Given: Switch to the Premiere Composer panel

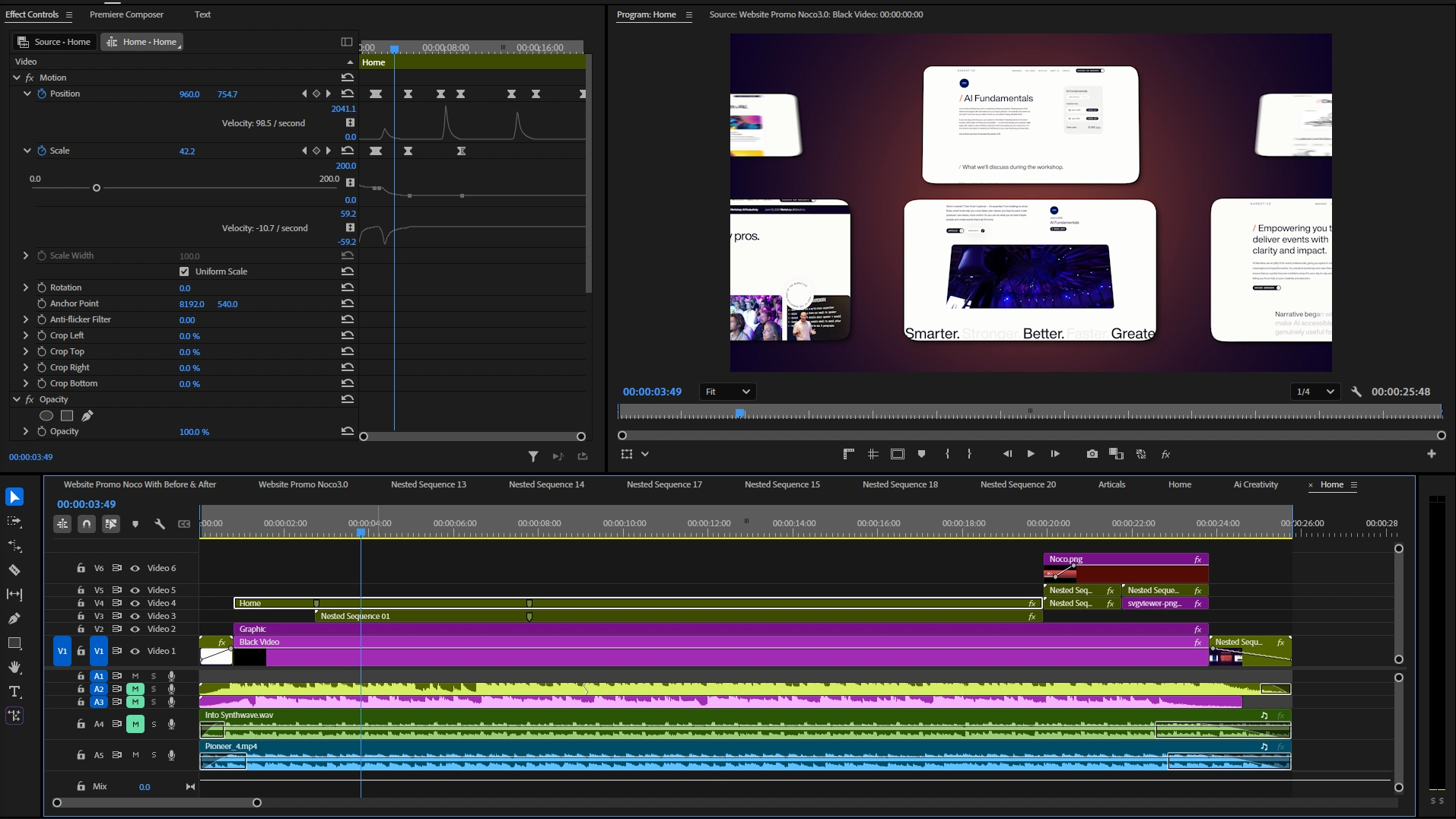Looking at the screenshot, I should click(x=126, y=14).
